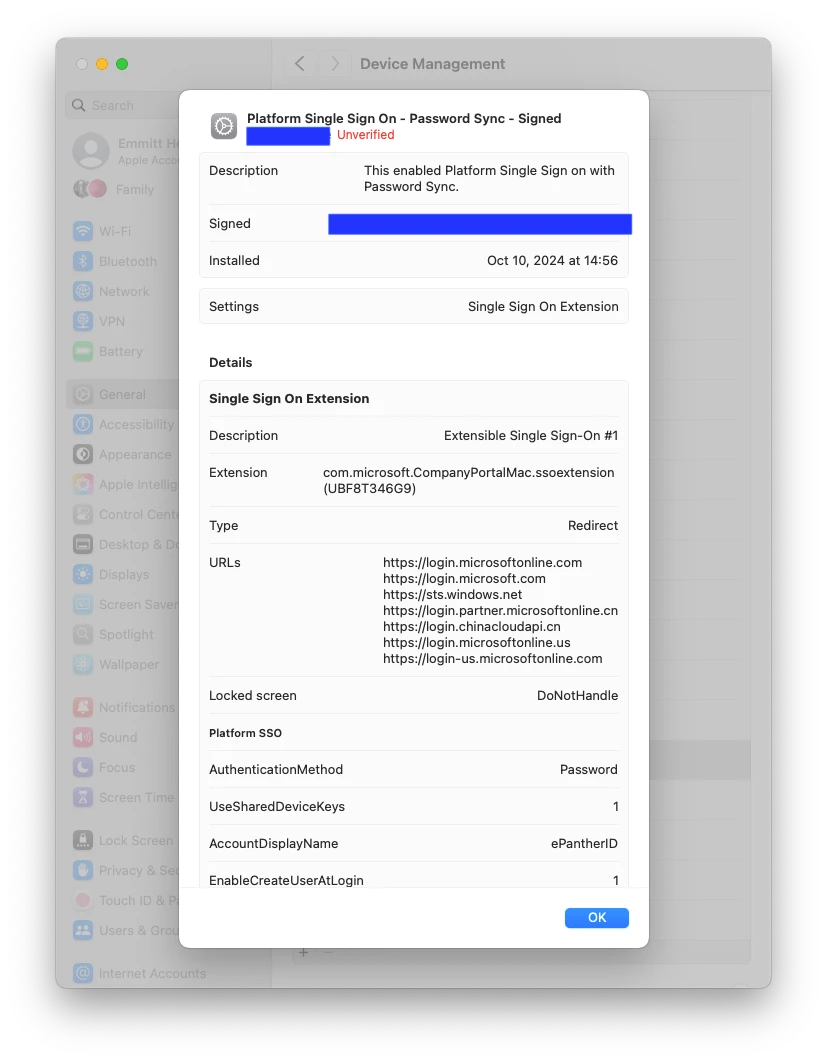
Task: Open the Focus sidebar icon
Action: (83, 767)
